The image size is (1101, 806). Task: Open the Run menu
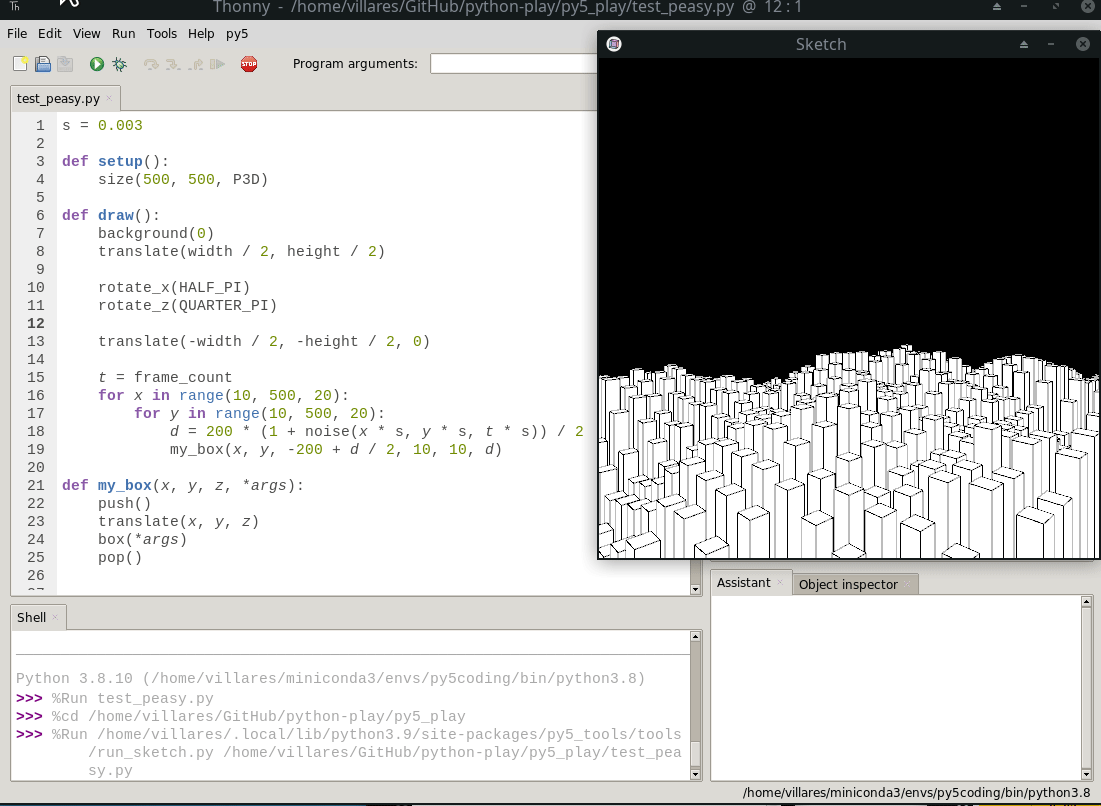[x=123, y=33]
